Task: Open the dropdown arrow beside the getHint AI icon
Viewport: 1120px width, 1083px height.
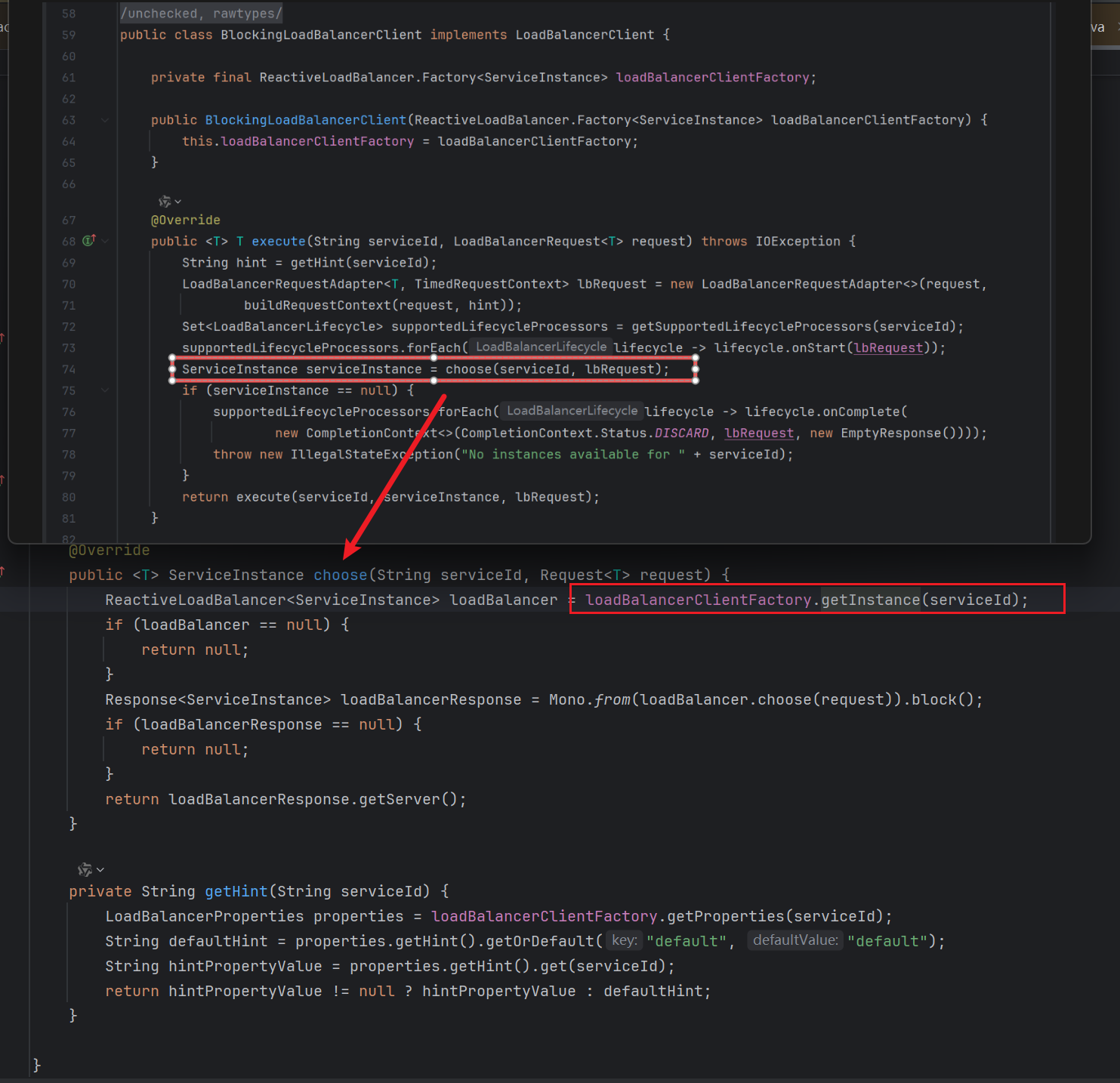Action: [100, 870]
